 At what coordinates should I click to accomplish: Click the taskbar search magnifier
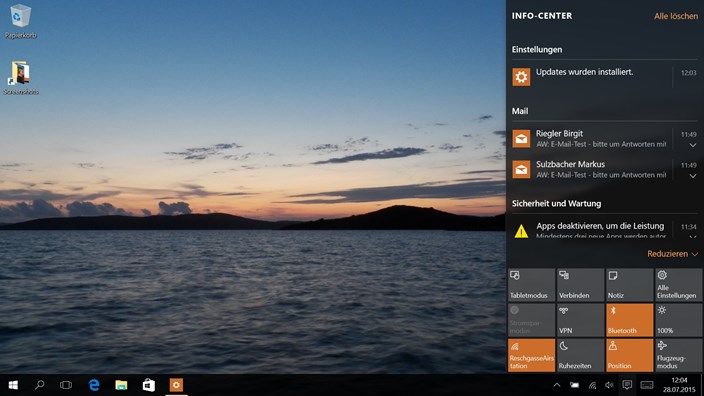40,385
